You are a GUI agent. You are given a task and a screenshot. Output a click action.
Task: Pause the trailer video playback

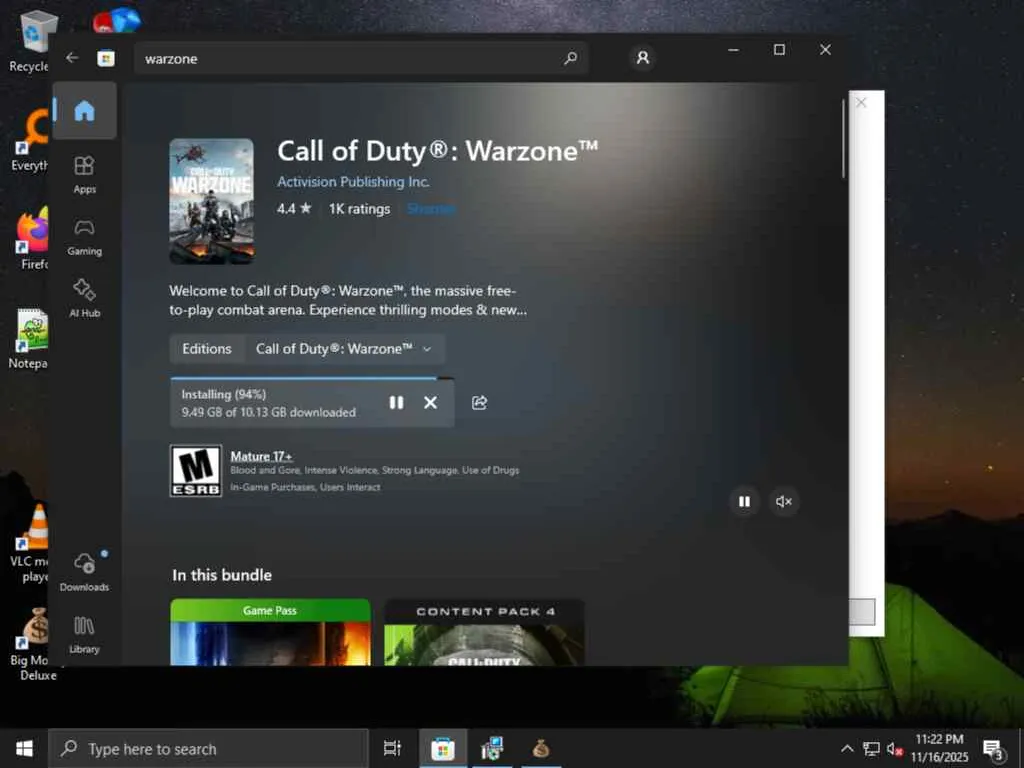(x=744, y=502)
